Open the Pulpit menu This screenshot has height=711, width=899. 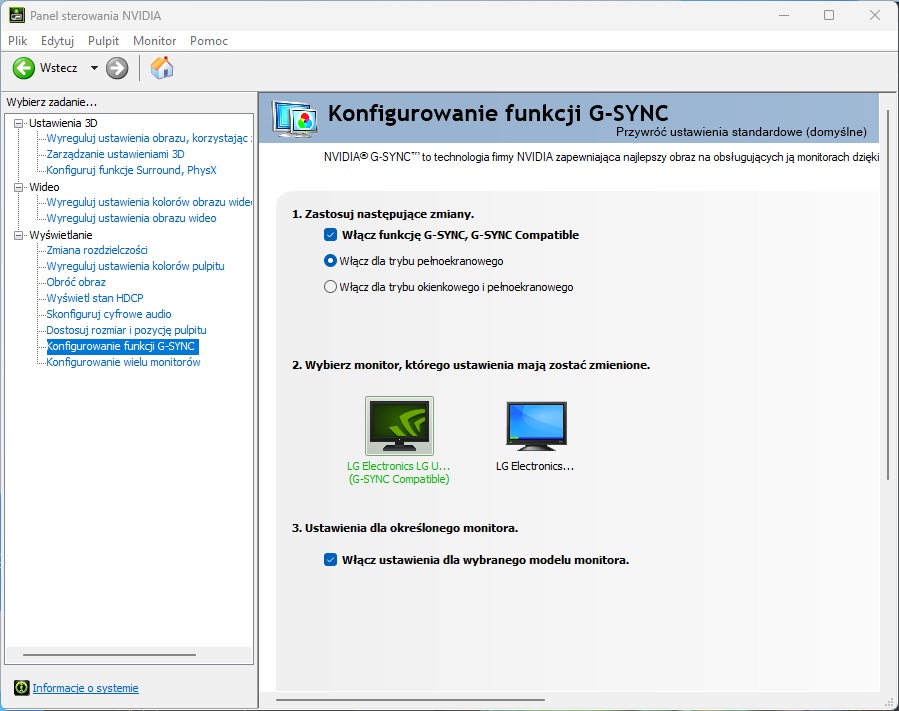tap(103, 41)
